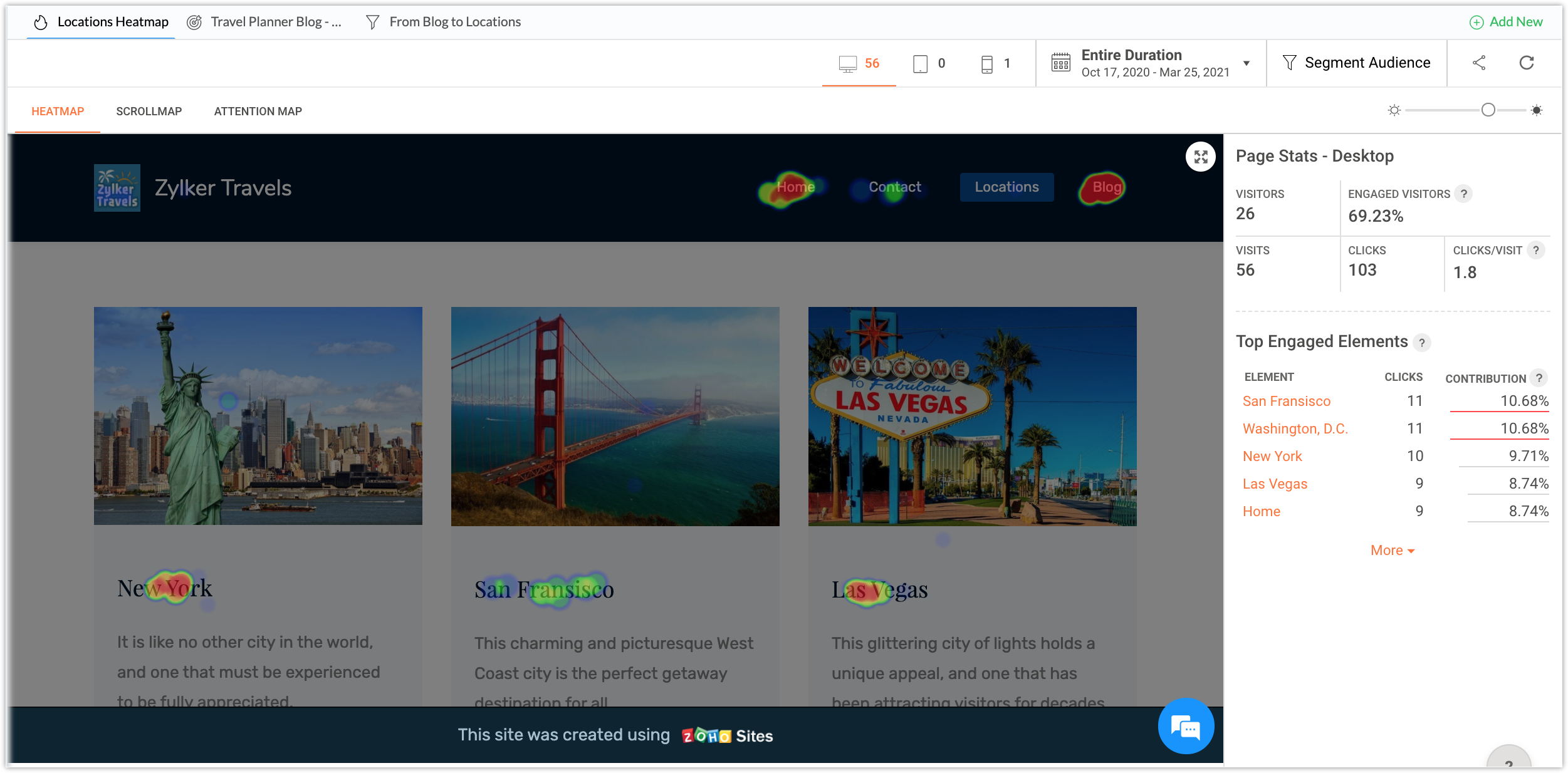Click the Add New button
The height and width of the screenshot is (773, 1568).
(x=1506, y=22)
